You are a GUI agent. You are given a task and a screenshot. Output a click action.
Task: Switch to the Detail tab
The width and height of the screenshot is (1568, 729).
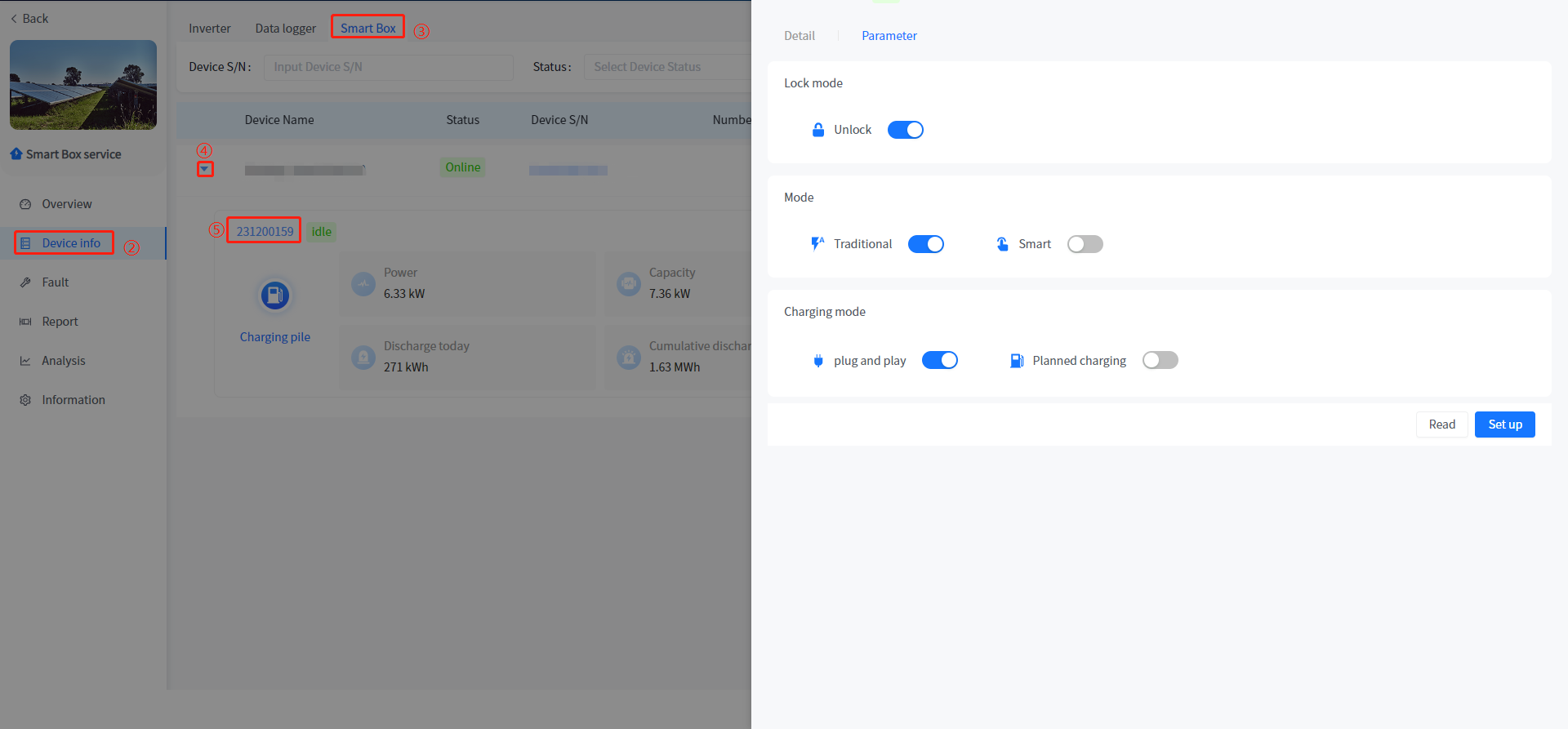coord(799,36)
